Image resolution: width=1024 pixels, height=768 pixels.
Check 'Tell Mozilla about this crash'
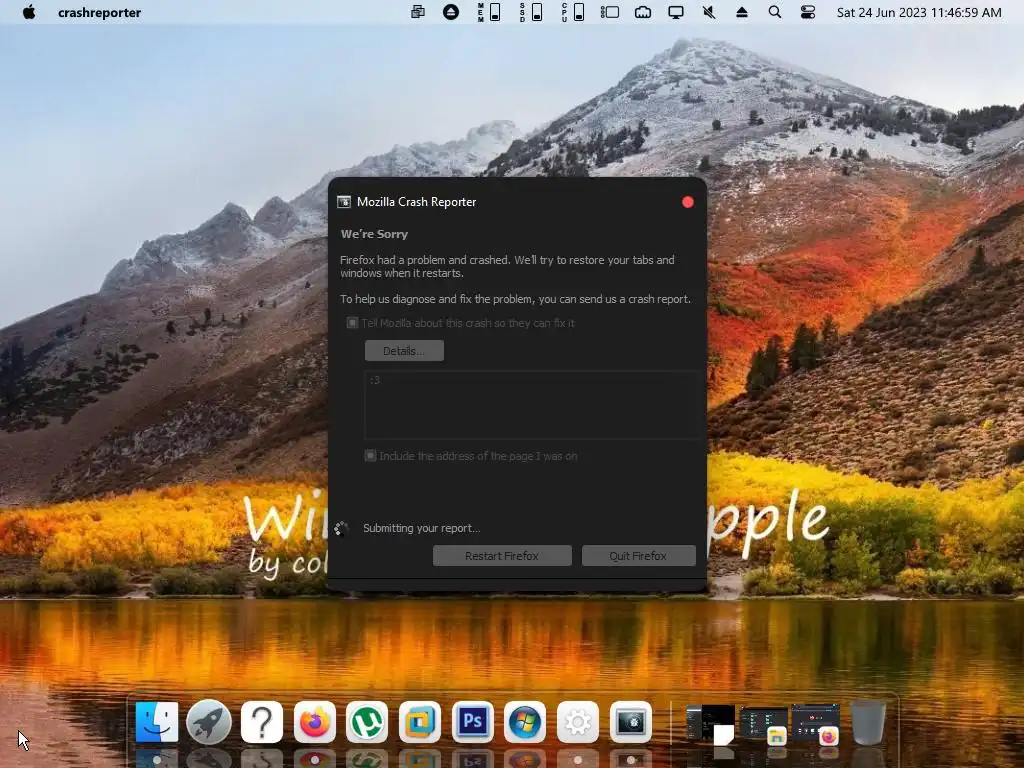point(352,323)
